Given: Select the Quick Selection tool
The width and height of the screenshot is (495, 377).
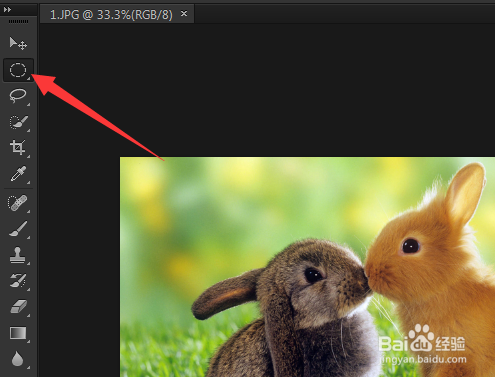Looking at the screenshot, I should 18,122.
